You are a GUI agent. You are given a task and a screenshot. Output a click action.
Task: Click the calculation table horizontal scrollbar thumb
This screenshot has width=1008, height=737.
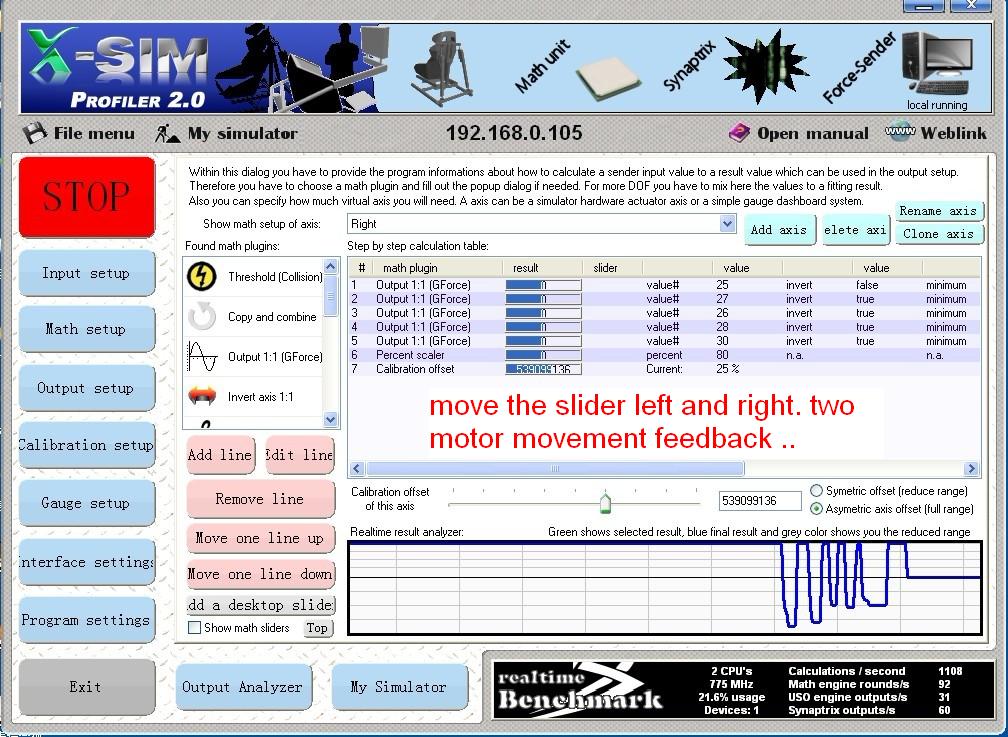[555, 469]
